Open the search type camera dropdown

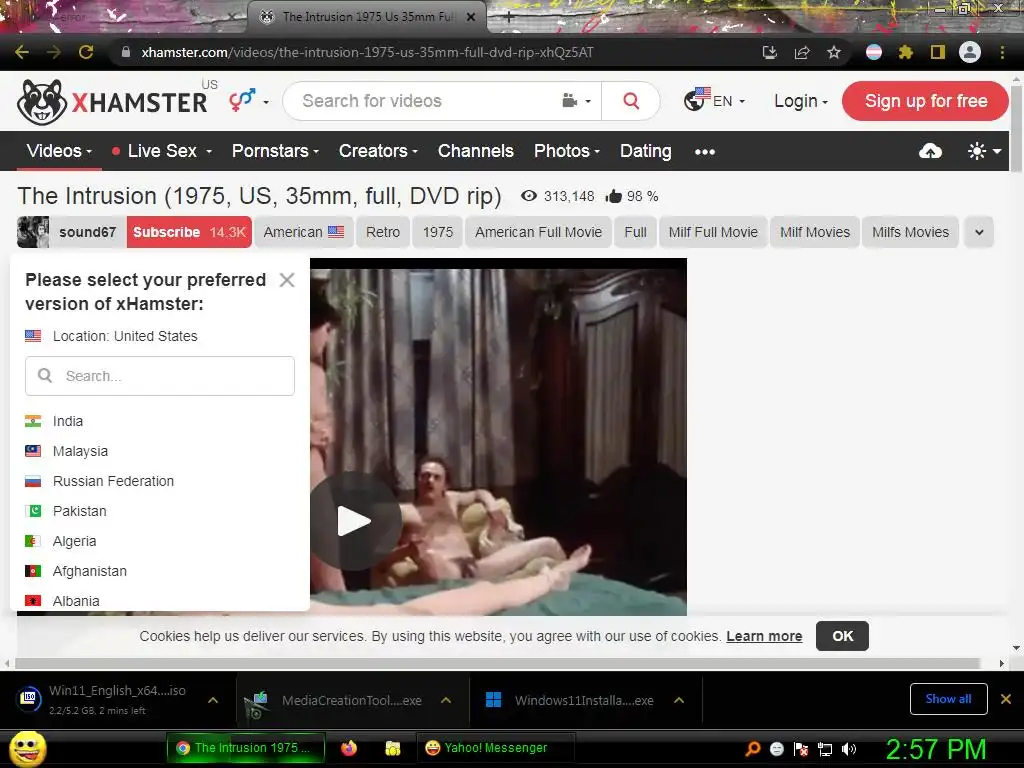tap(577, 101)
